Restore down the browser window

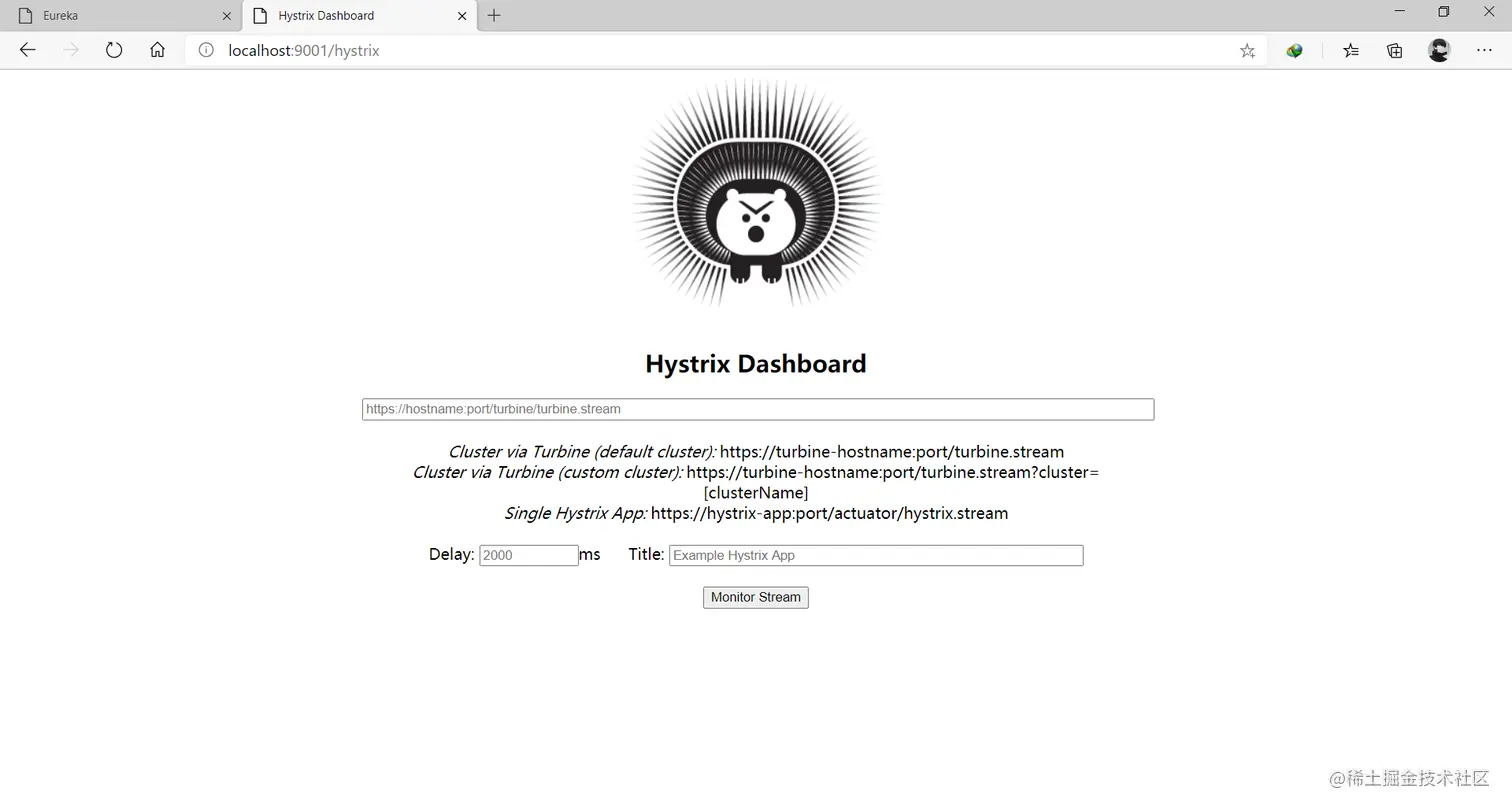1443,12
